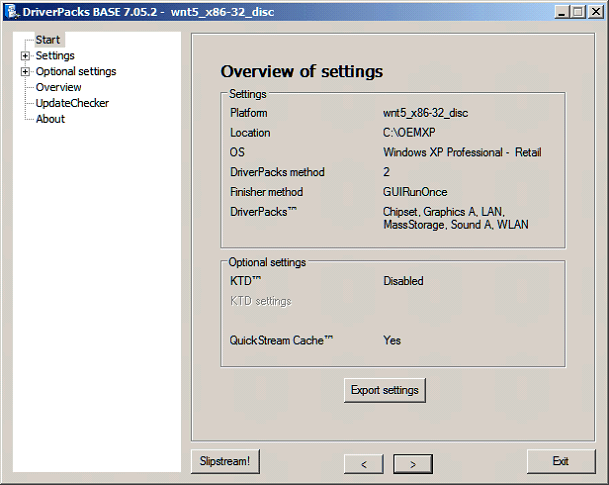609x485 pixels.
Task: Maximize the DriverPacks BASE window
Action: pos(578,11)
